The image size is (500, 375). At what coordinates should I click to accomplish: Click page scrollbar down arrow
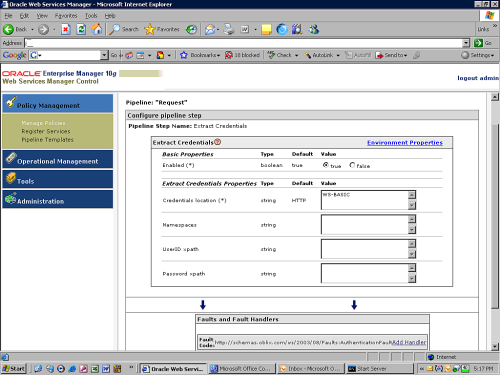495,347
